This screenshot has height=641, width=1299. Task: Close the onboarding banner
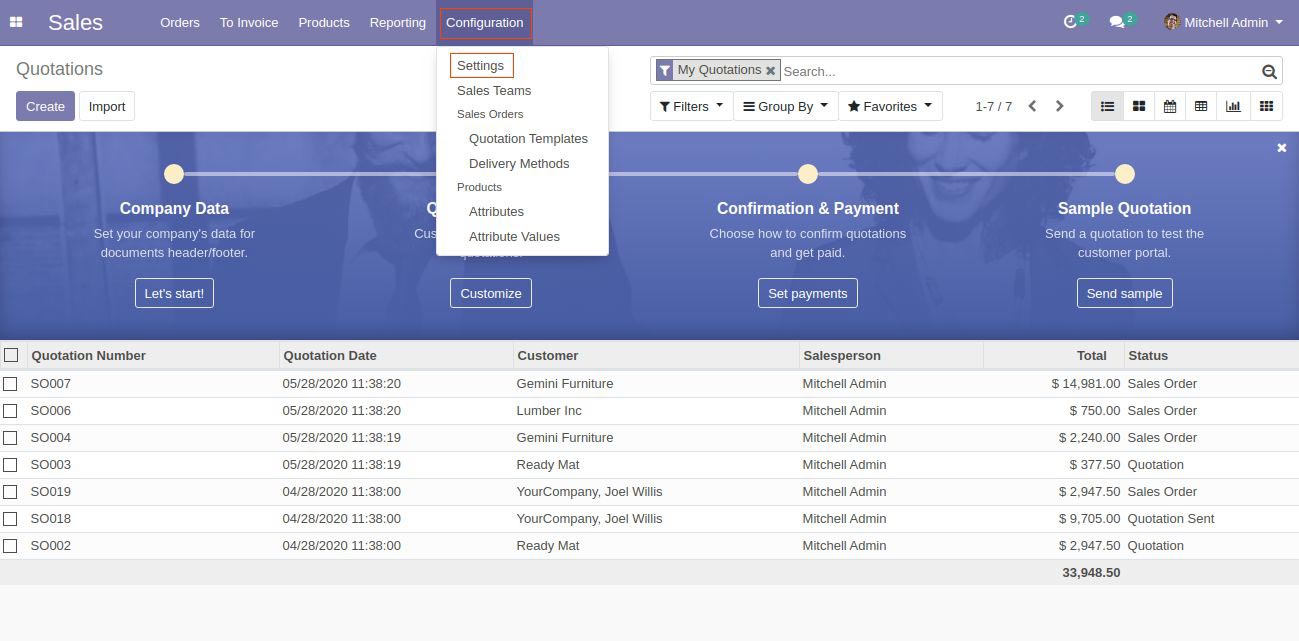pos(1282,148)
